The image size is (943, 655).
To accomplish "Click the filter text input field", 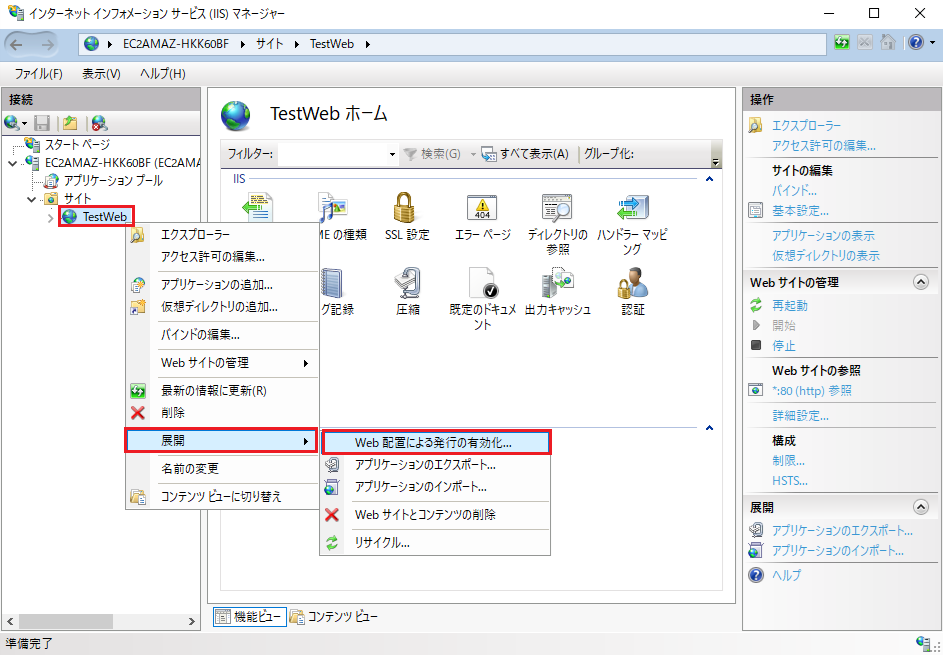I will point(332,155).
